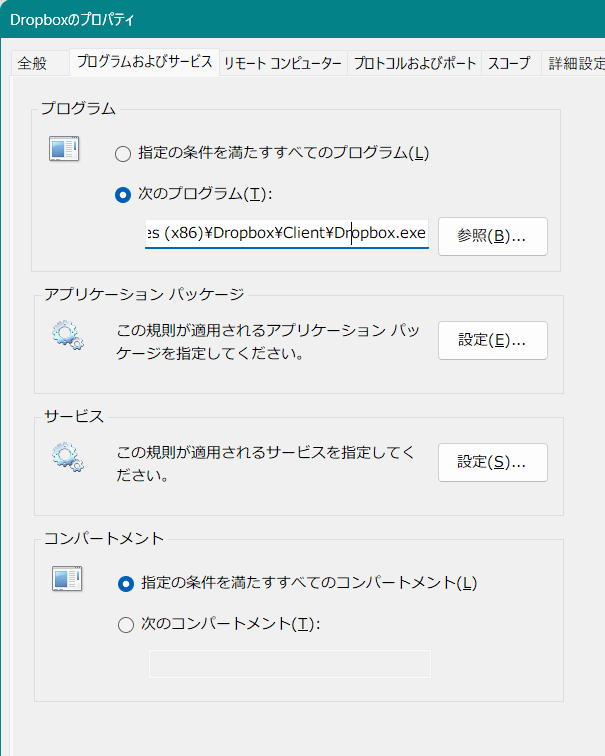Click the empty compartment text field
The width and height of the screenshot is (605, 756).
(x=289, y=664)
